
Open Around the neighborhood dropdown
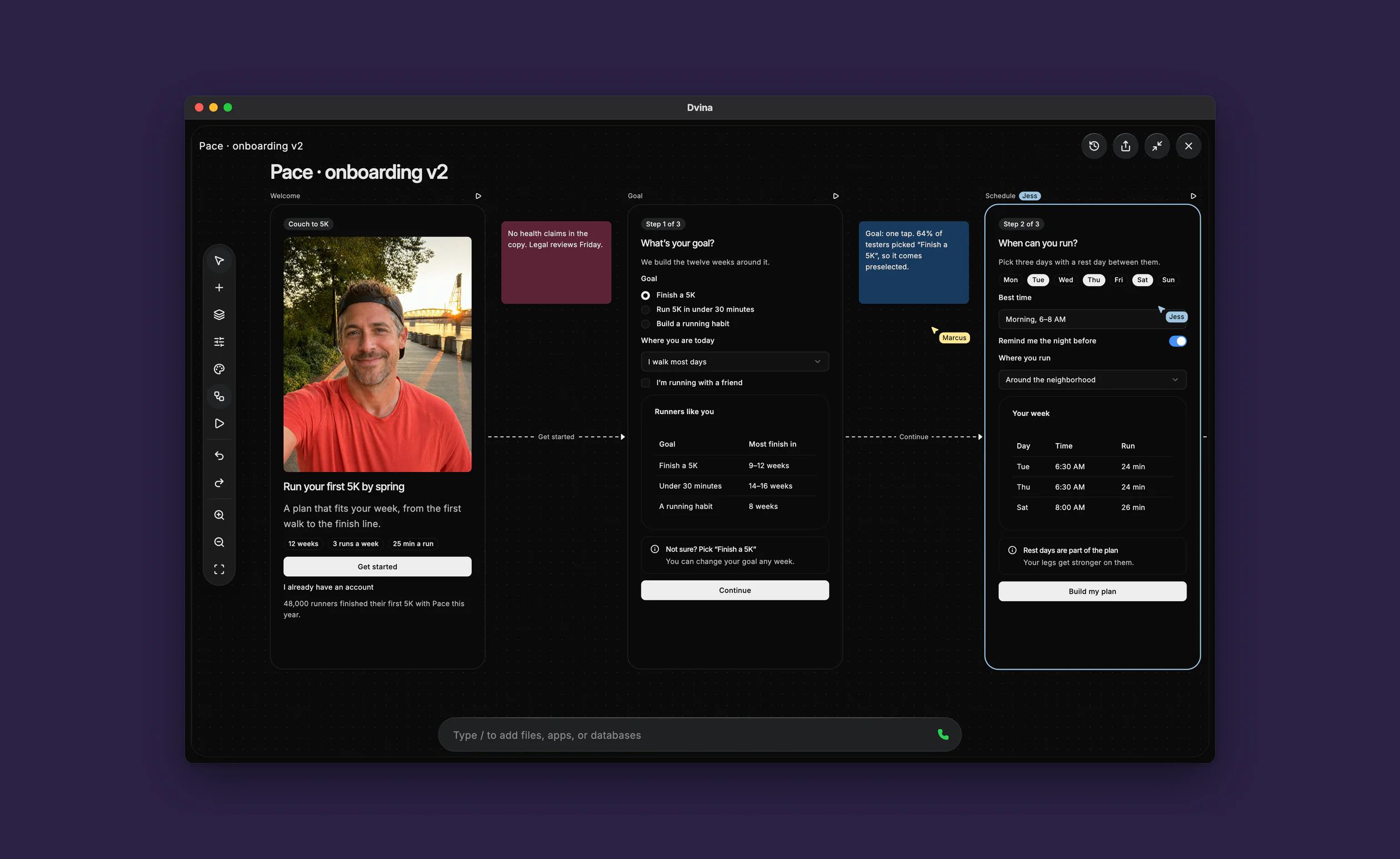coord(1092,380)
